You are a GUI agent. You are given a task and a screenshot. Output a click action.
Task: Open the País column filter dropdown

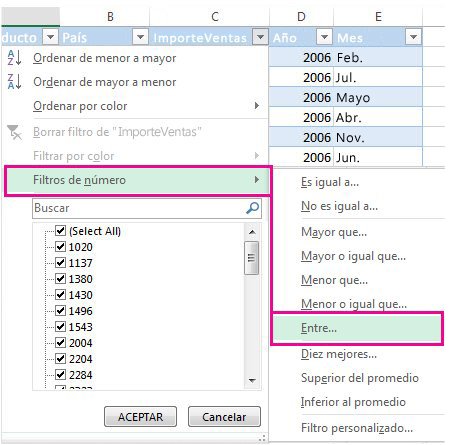(140, 37)
